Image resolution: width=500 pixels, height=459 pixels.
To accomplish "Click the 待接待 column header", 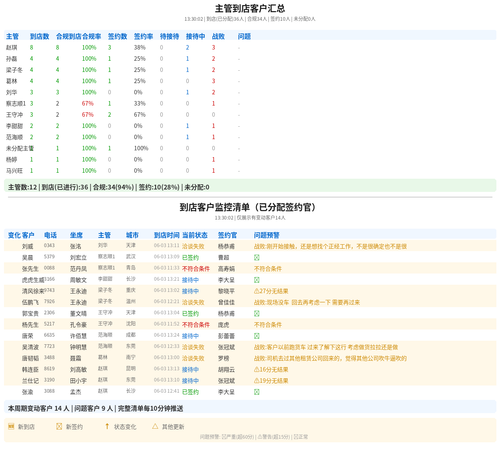I will (169, 36).
